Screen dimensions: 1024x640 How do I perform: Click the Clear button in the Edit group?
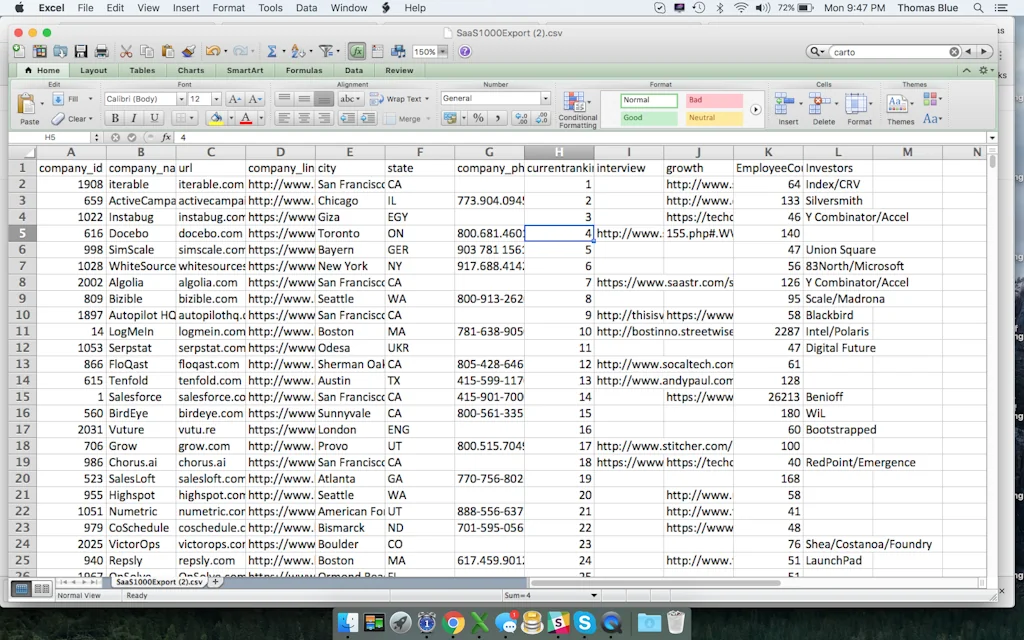pos(72,118)
